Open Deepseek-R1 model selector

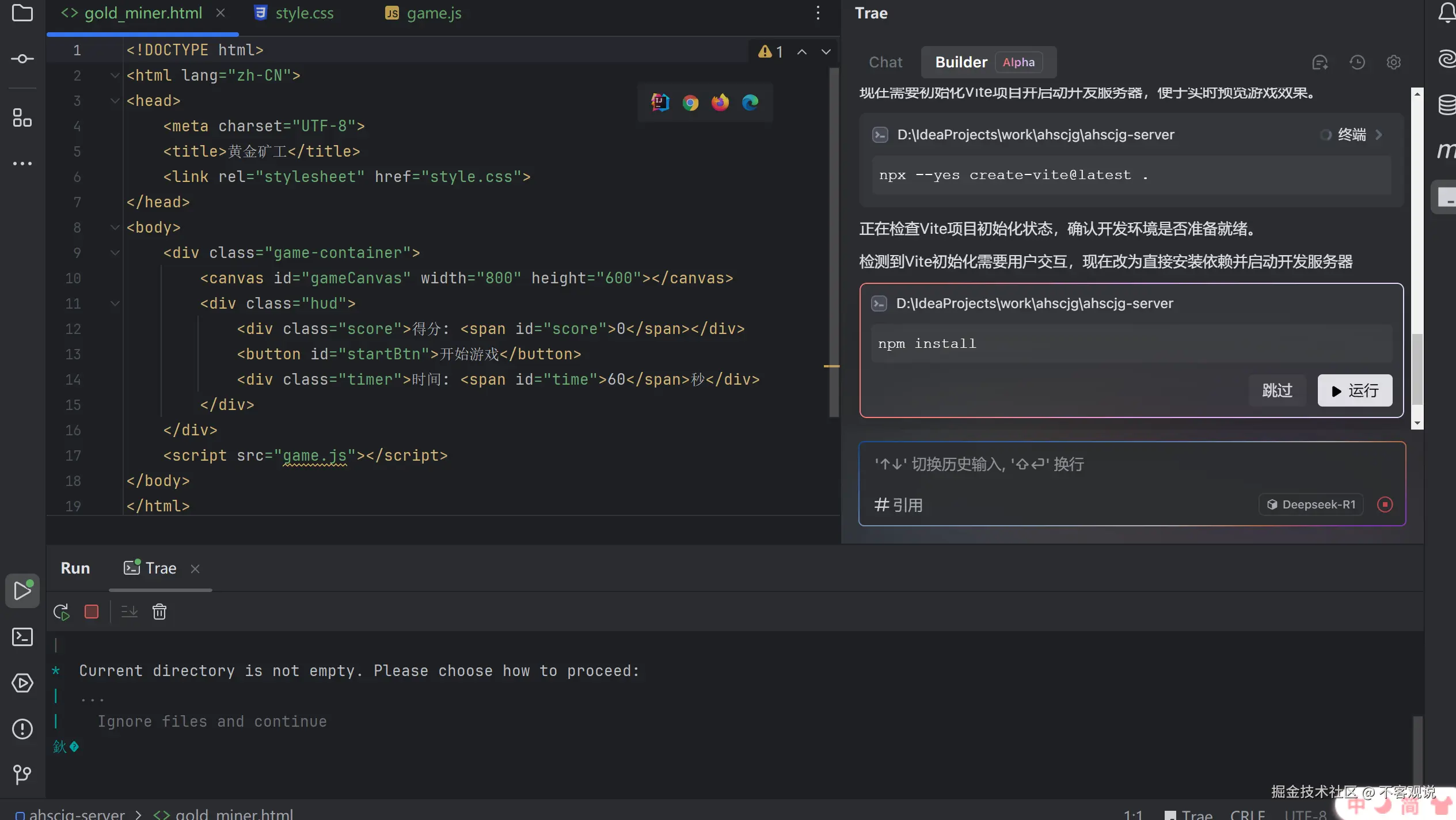click(x=1311, y=504)
